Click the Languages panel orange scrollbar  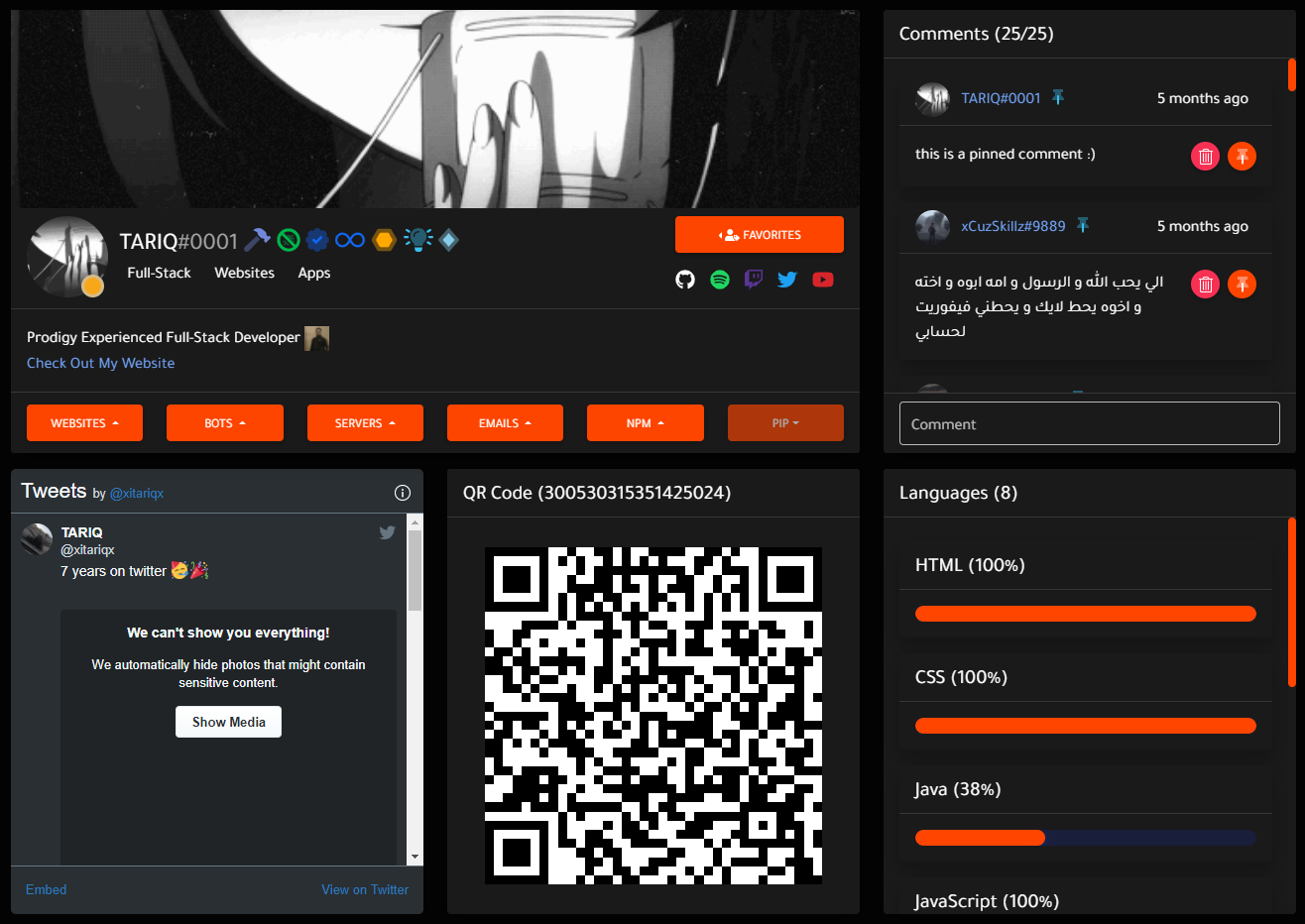click(x=1292, y=602)
